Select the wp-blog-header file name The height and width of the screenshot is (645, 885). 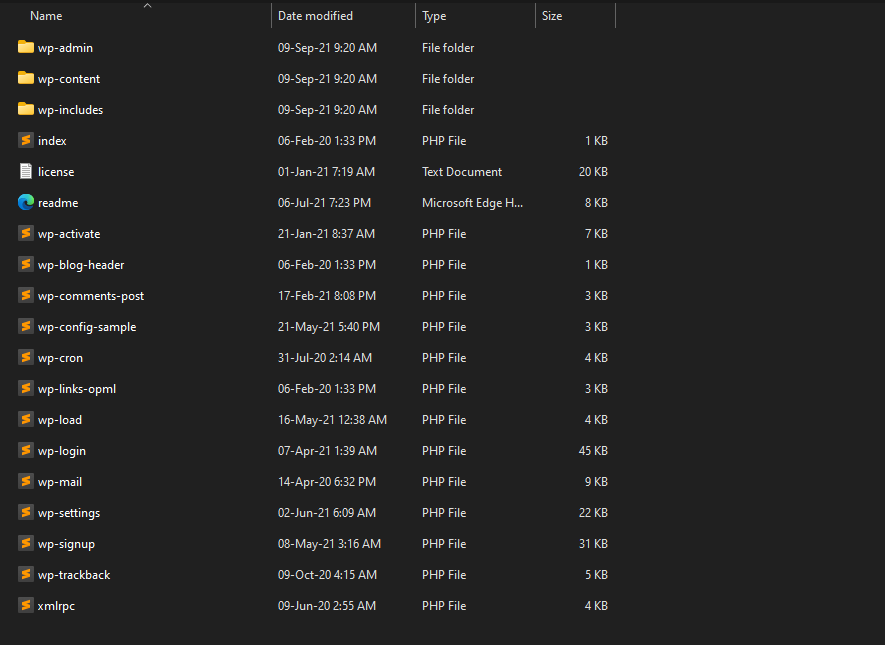pyautogui.click(x=81, y=265)
